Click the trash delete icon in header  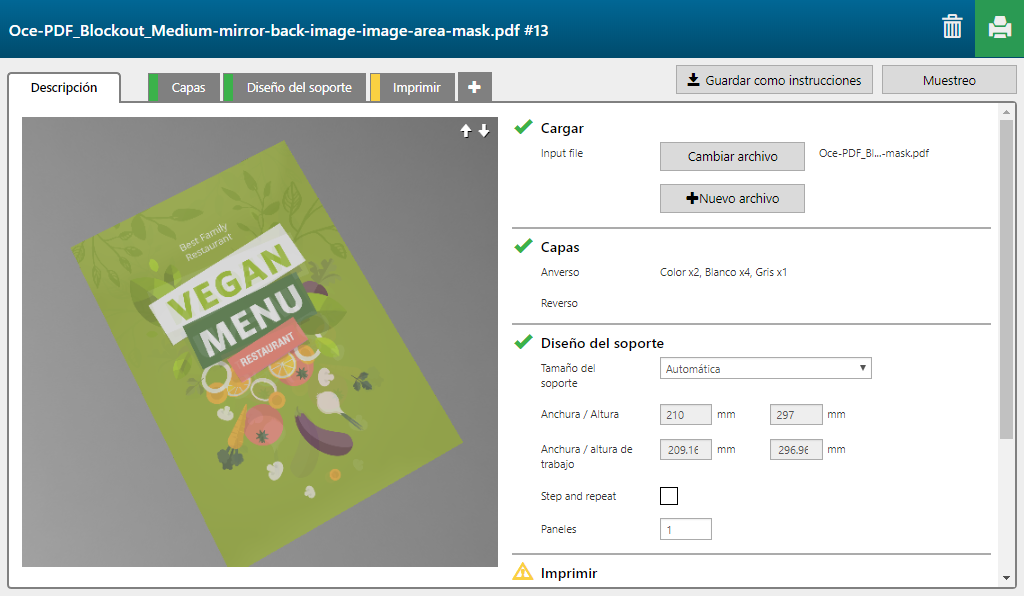(x=952, y=27)
